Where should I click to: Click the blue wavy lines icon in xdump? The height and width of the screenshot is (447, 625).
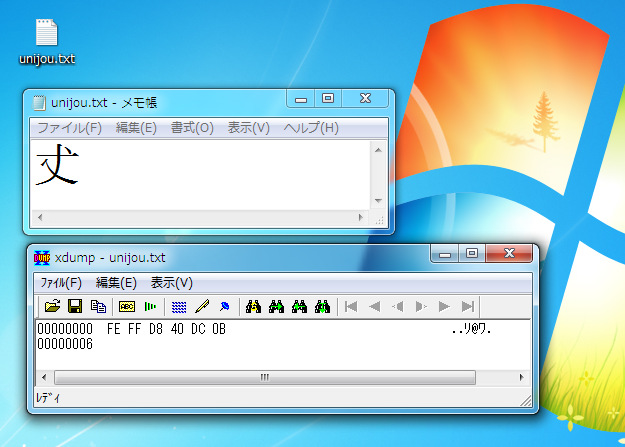click(x=179, y=307)
